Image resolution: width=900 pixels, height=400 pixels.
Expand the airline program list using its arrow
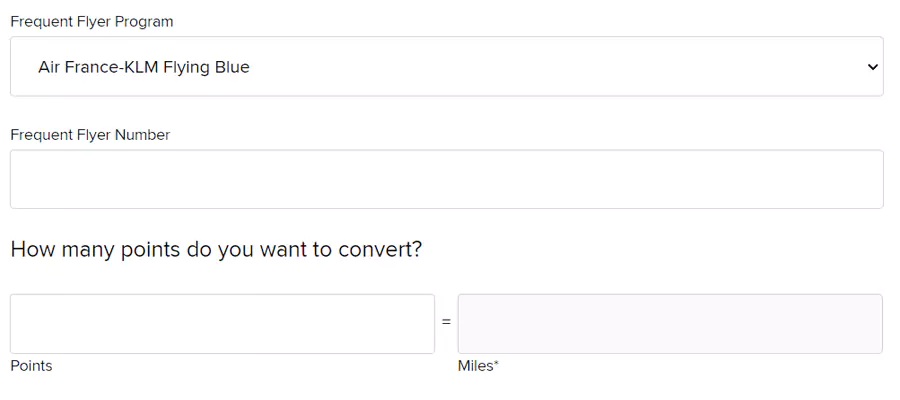[872, 67]
